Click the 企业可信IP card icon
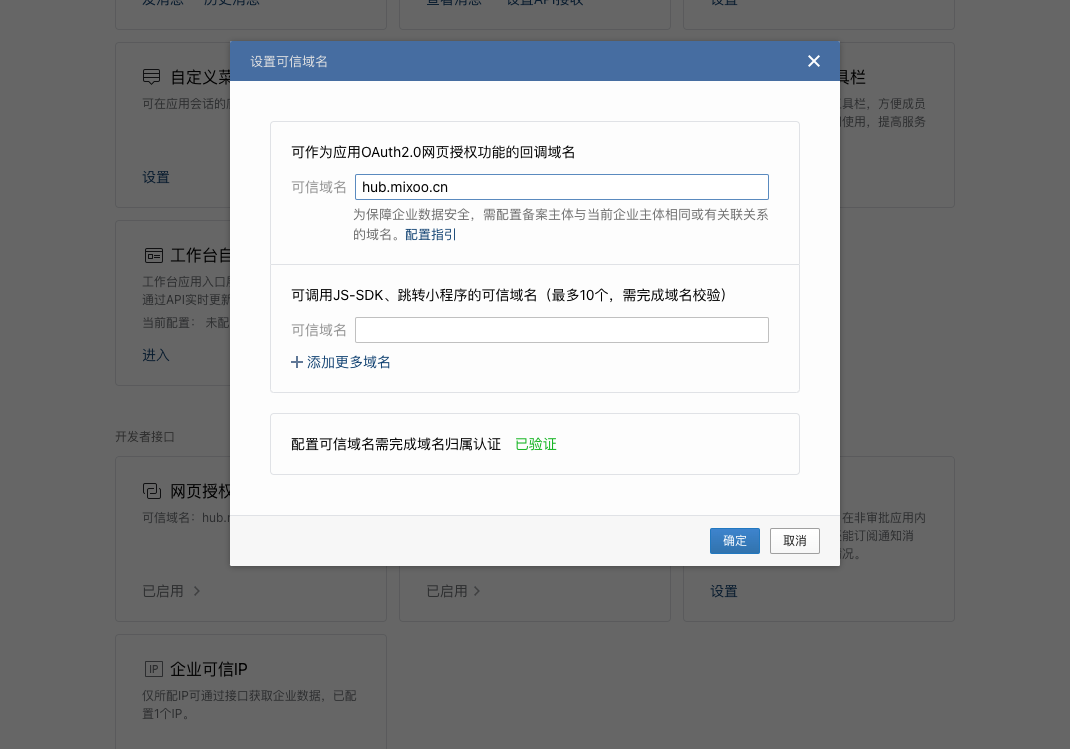This screenshot has height=749, width=1070. (x=154, y=669)
